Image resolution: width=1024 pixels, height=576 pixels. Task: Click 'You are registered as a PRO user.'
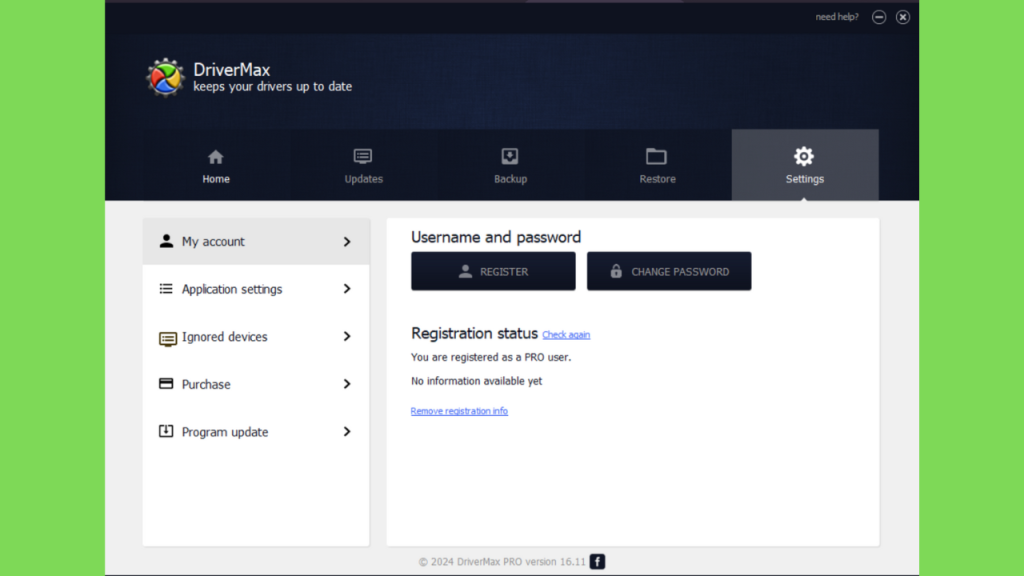tap(491, 357)
